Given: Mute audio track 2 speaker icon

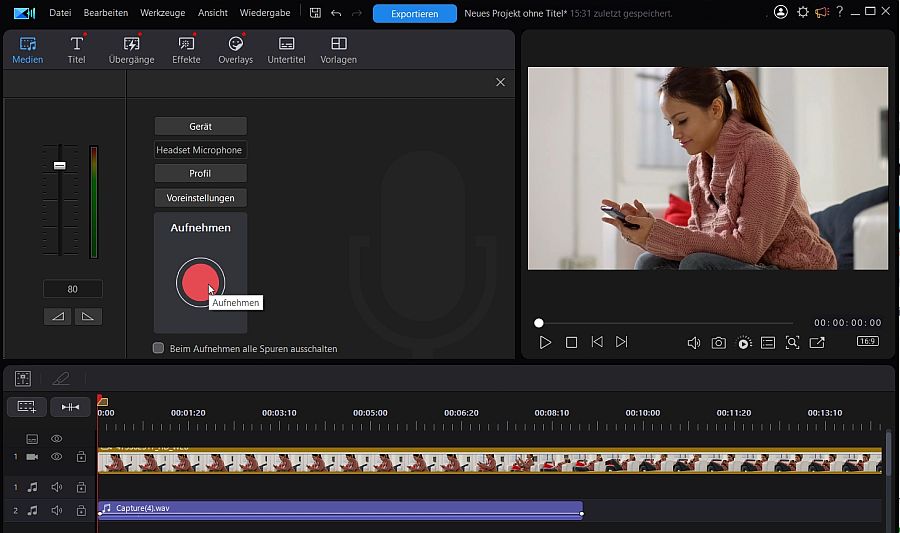Looking at the screenshot, I should coord(57,510).
